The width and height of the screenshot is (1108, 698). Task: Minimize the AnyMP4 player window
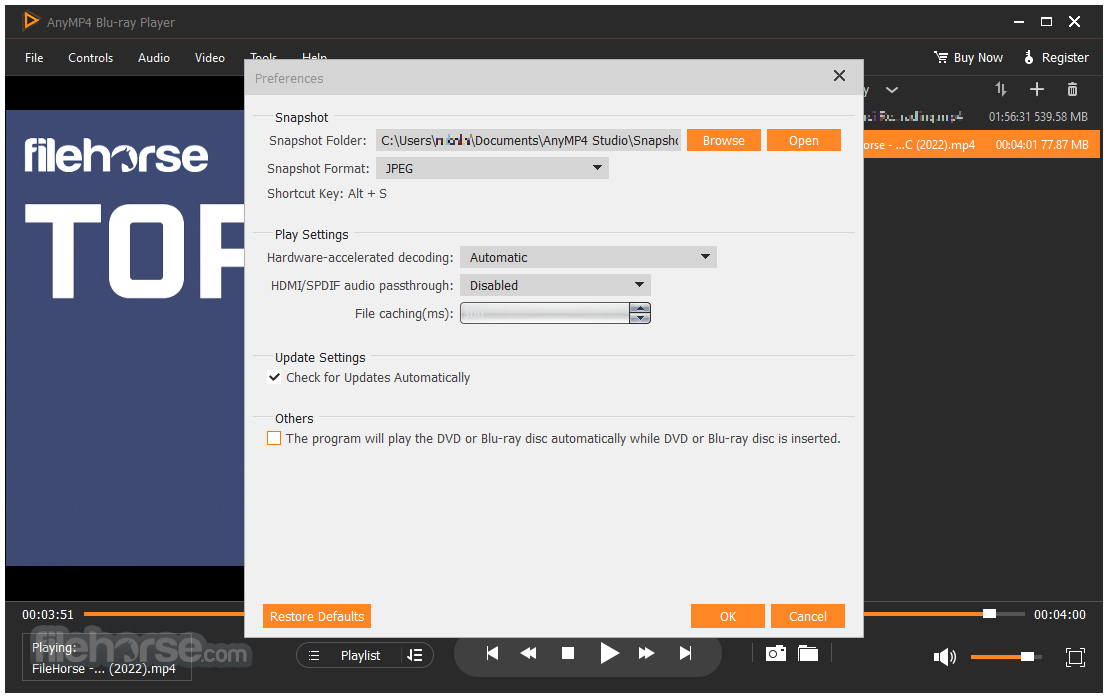tap(1019, 22)
